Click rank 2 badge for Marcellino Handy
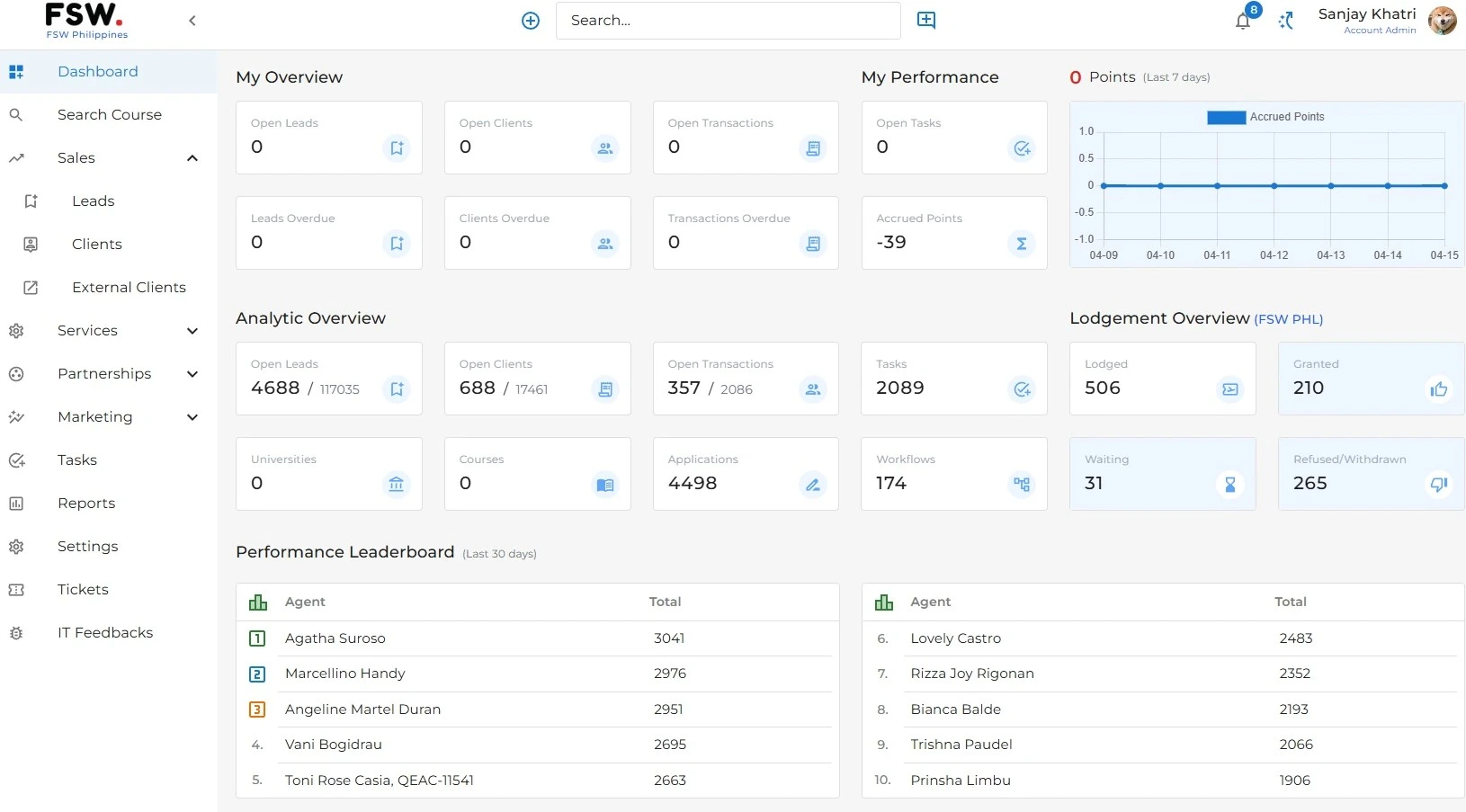The height and width of the screenshot is (812, 1466). tap(257, 674)
